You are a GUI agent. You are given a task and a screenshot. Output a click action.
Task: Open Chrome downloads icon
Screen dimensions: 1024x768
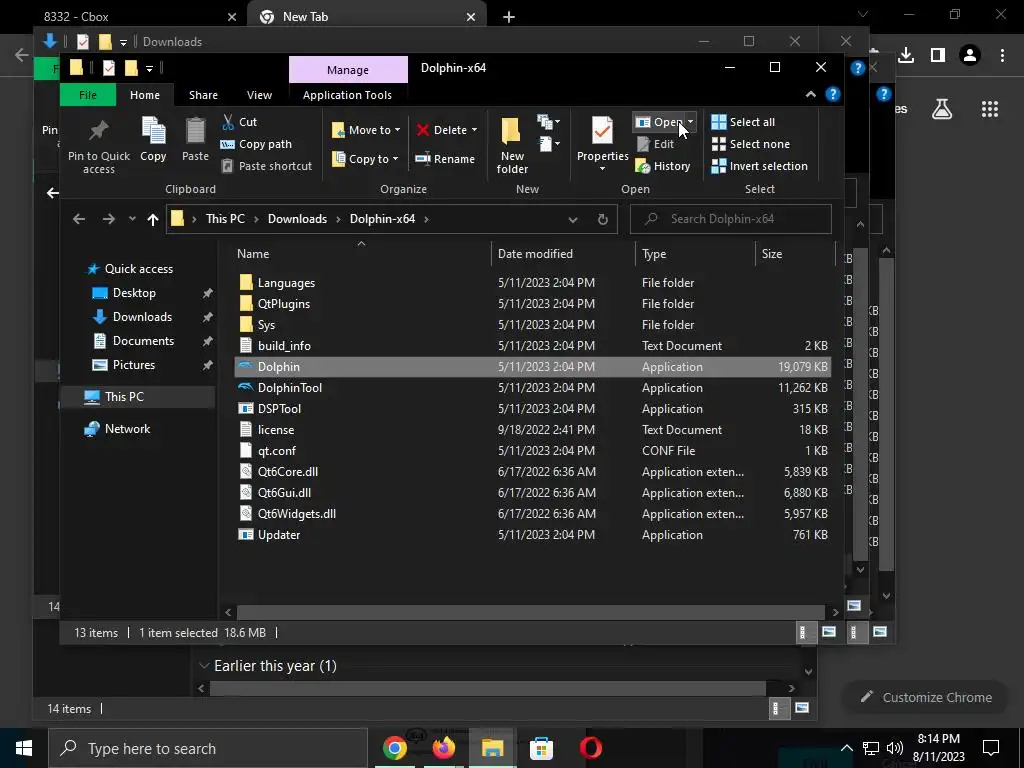906,56
